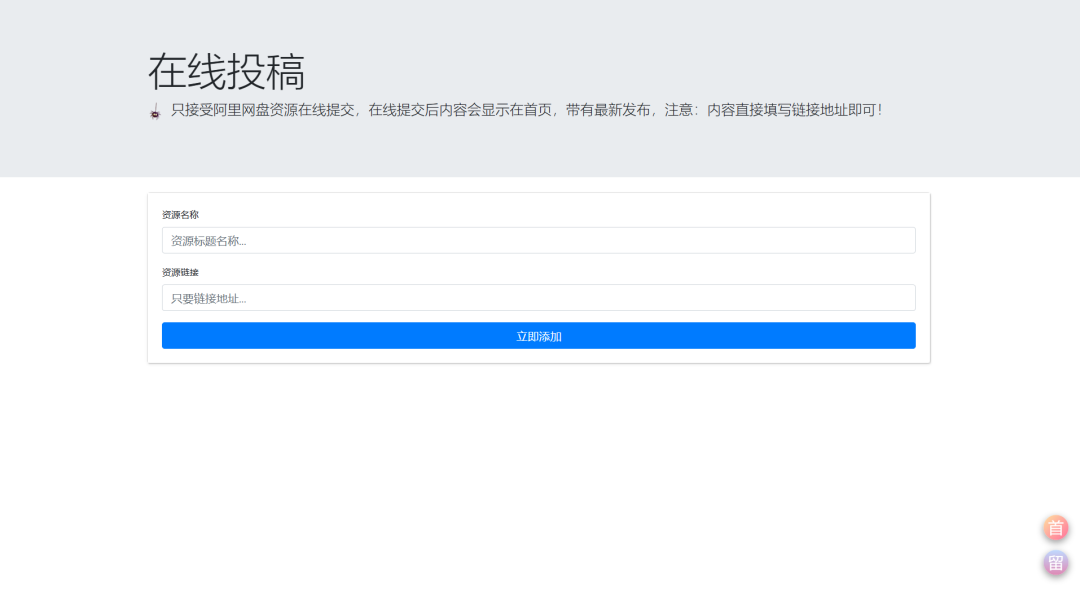Click the submission instructions text line
Viewport: 1080px width, 609px height.
pyautogui.click(x=520, y=110)
